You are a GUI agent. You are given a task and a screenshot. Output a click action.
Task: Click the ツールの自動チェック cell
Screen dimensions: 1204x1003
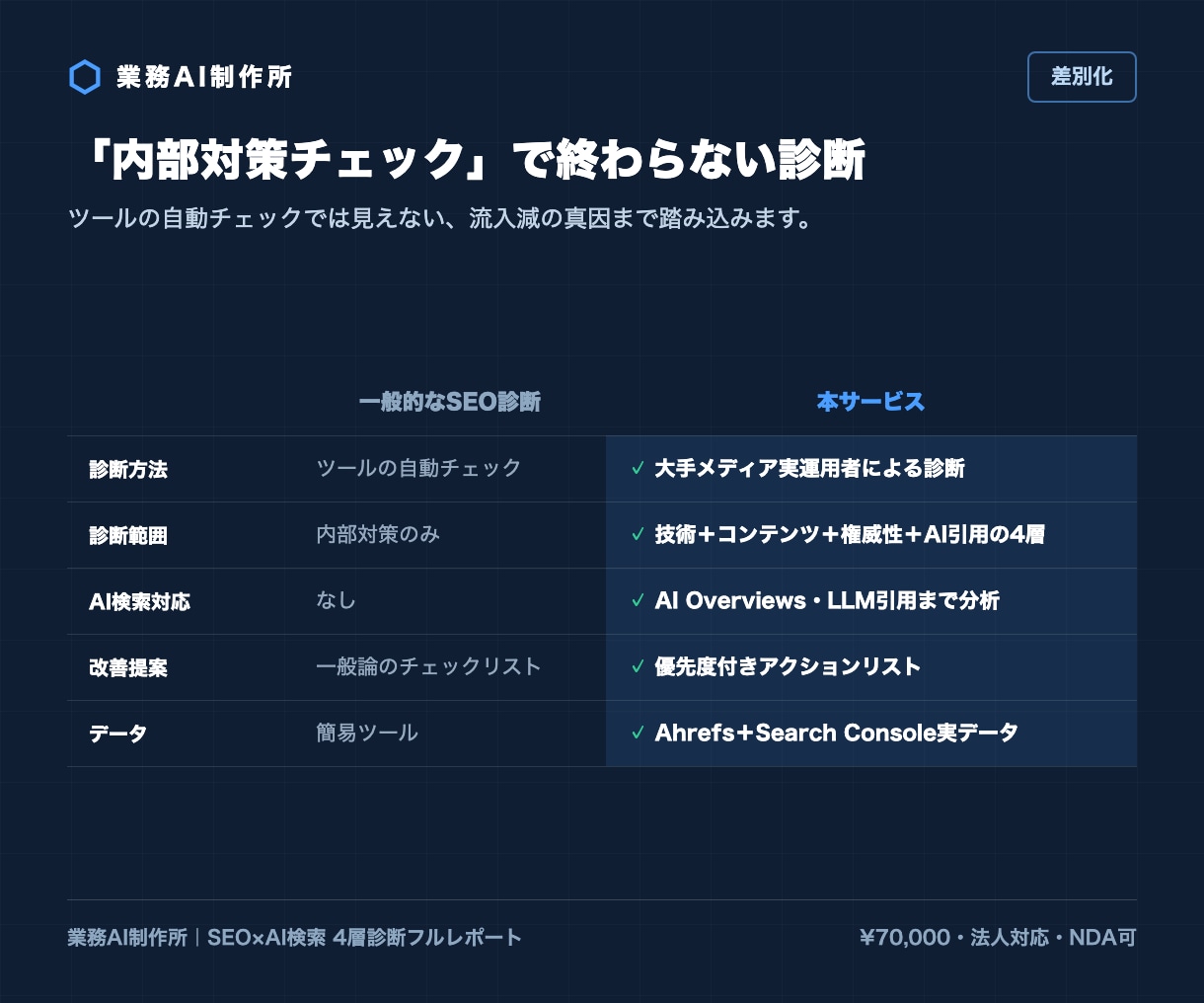click(418, 468)
